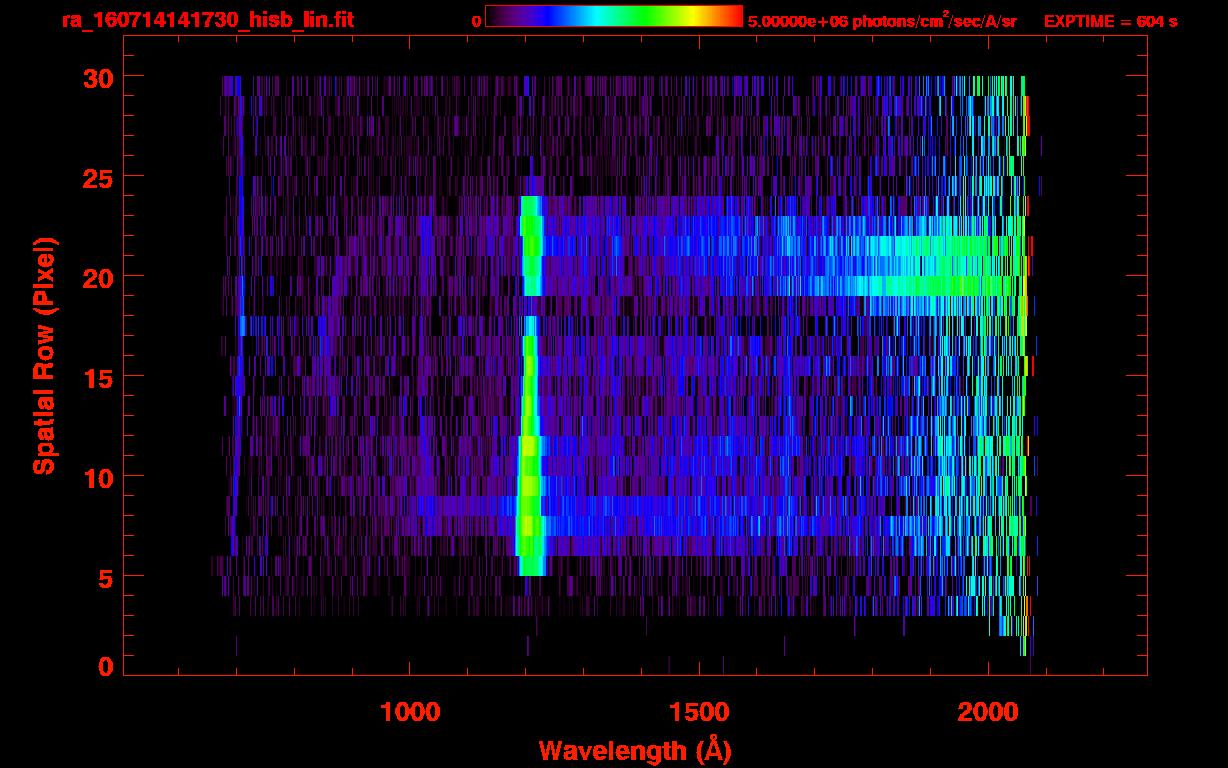Click the filename title ra_160714141730_hisb_lin.fit
The height and width of the screenshot is (768, 1228).
coord(207,20)
